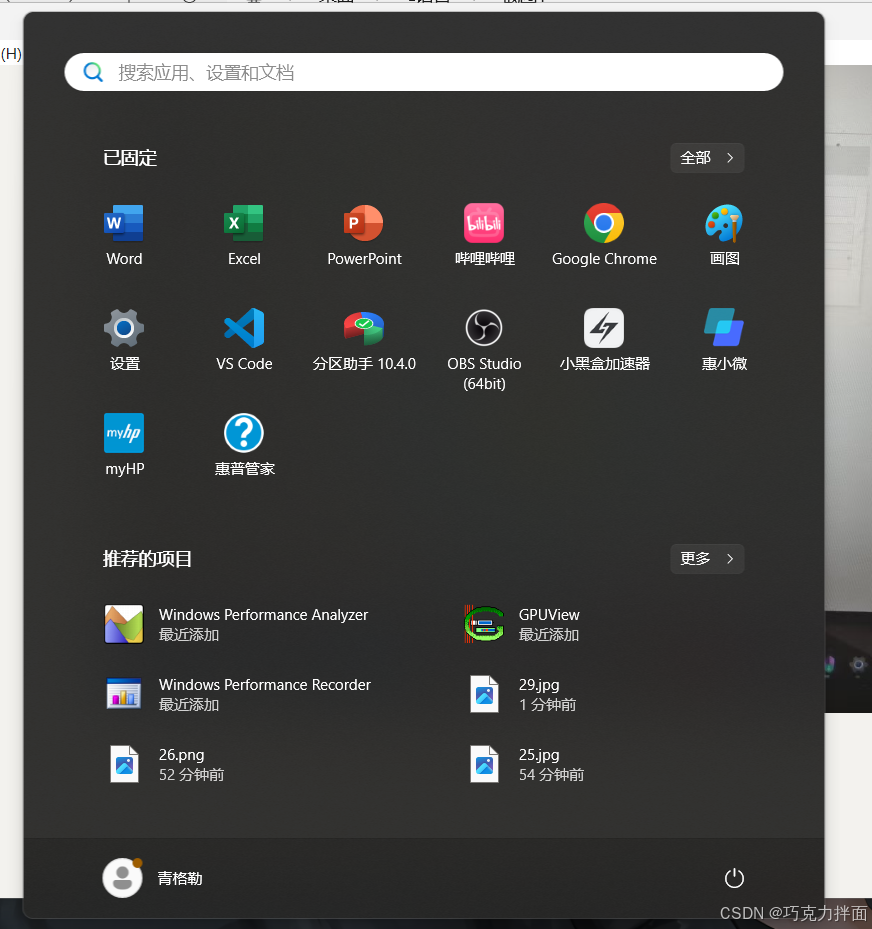The height and width of the screenshot is (929, 872).
Task: Open the 青格勒 user account avatar
Action: point(123,878)
